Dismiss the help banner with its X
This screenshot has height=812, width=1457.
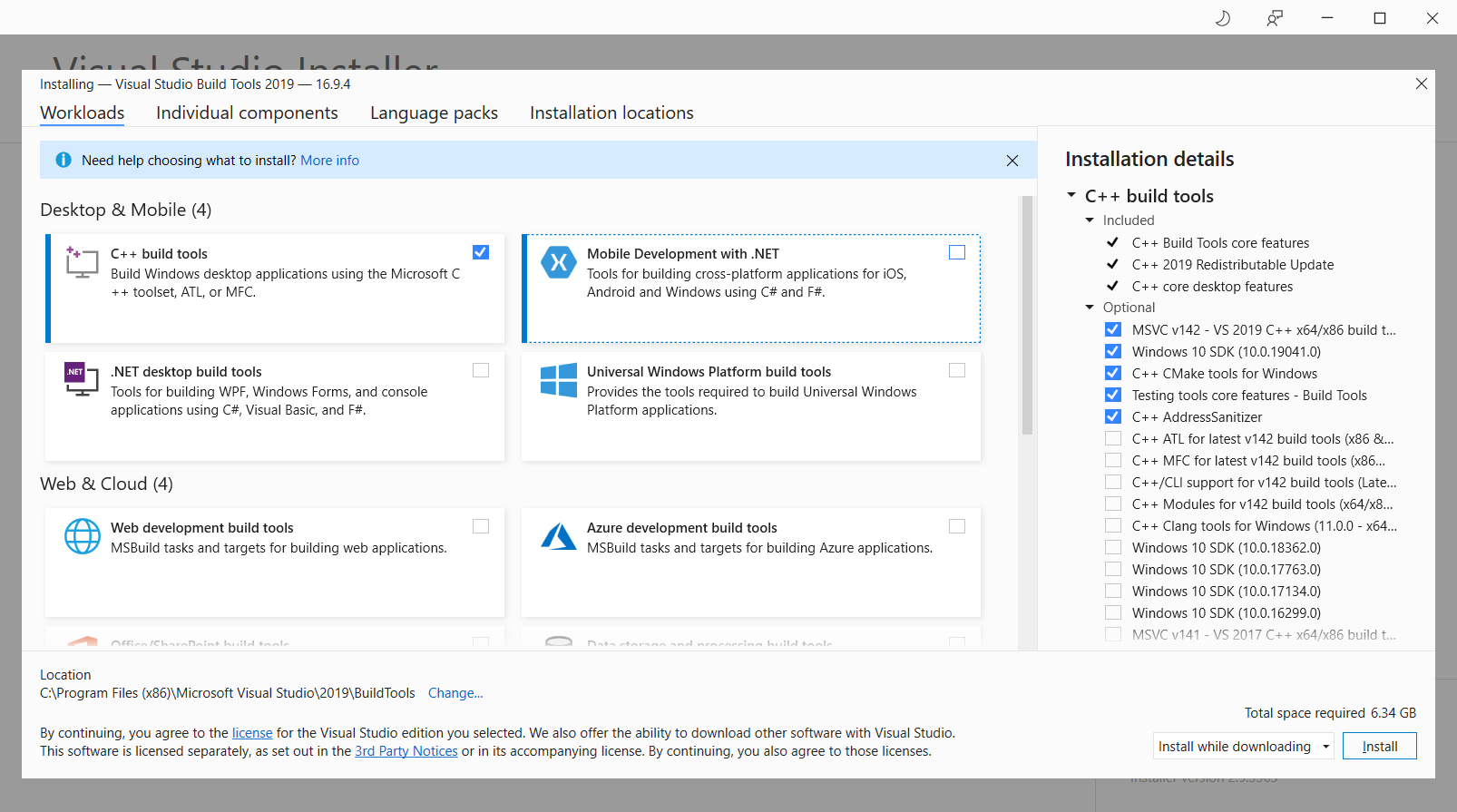click(1012, 161)
